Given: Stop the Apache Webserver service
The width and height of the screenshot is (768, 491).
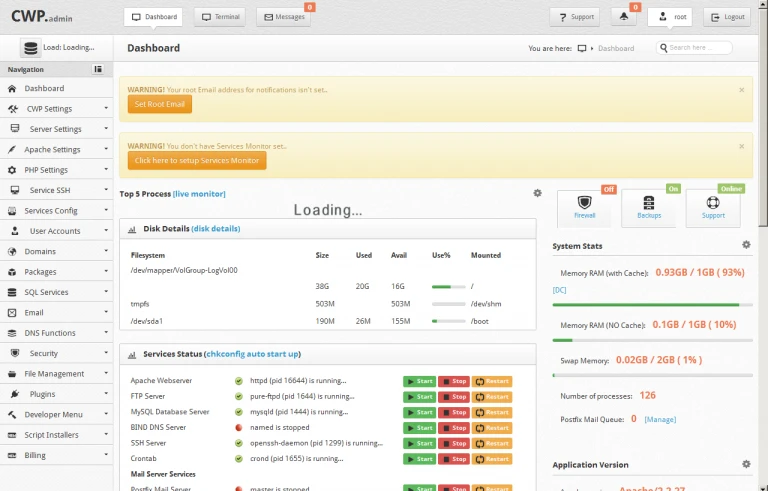Looking at the screenshot, I should pyautogui.click(x=454, y=381).
